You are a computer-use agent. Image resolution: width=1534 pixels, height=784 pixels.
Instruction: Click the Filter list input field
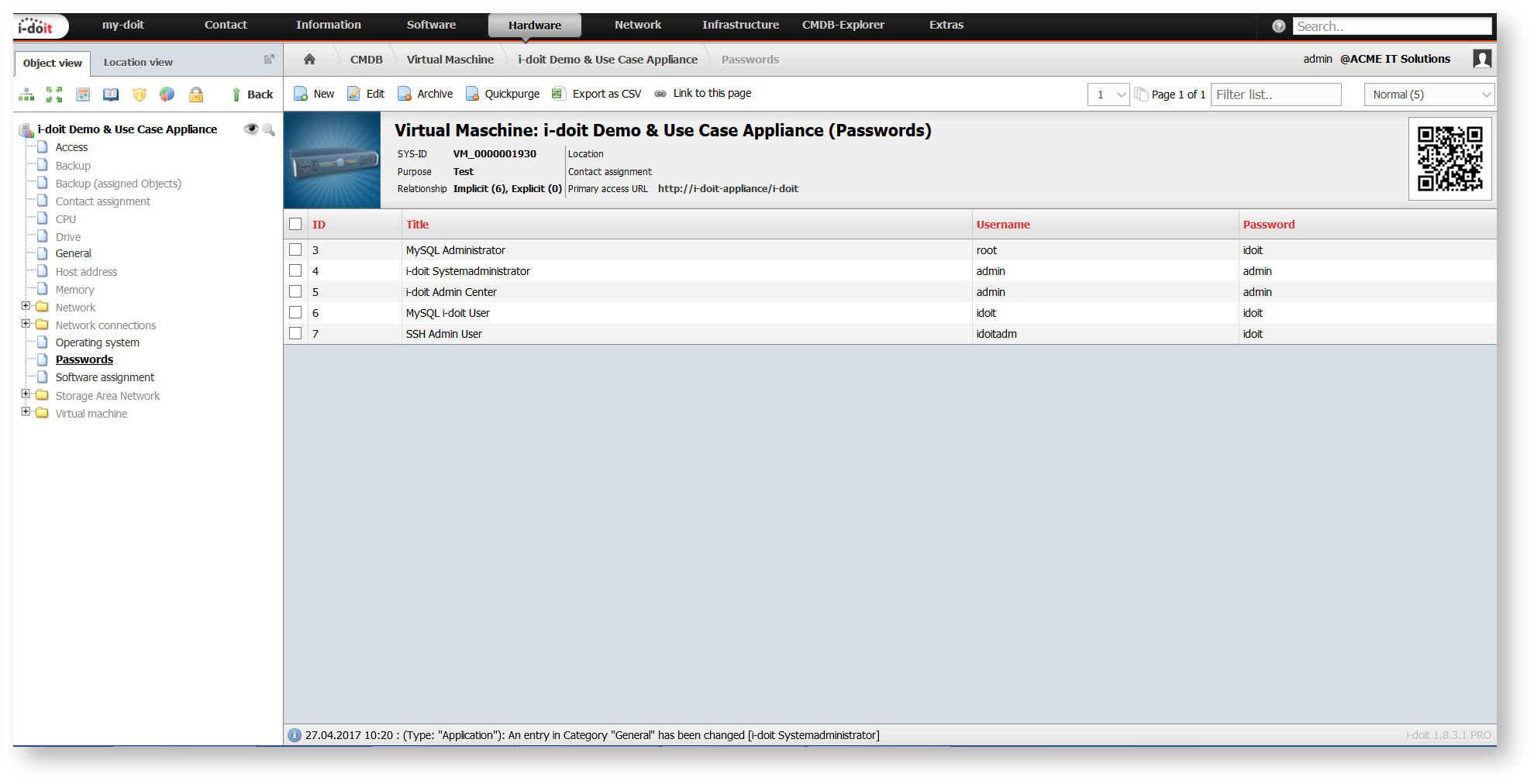(1276, 95)
